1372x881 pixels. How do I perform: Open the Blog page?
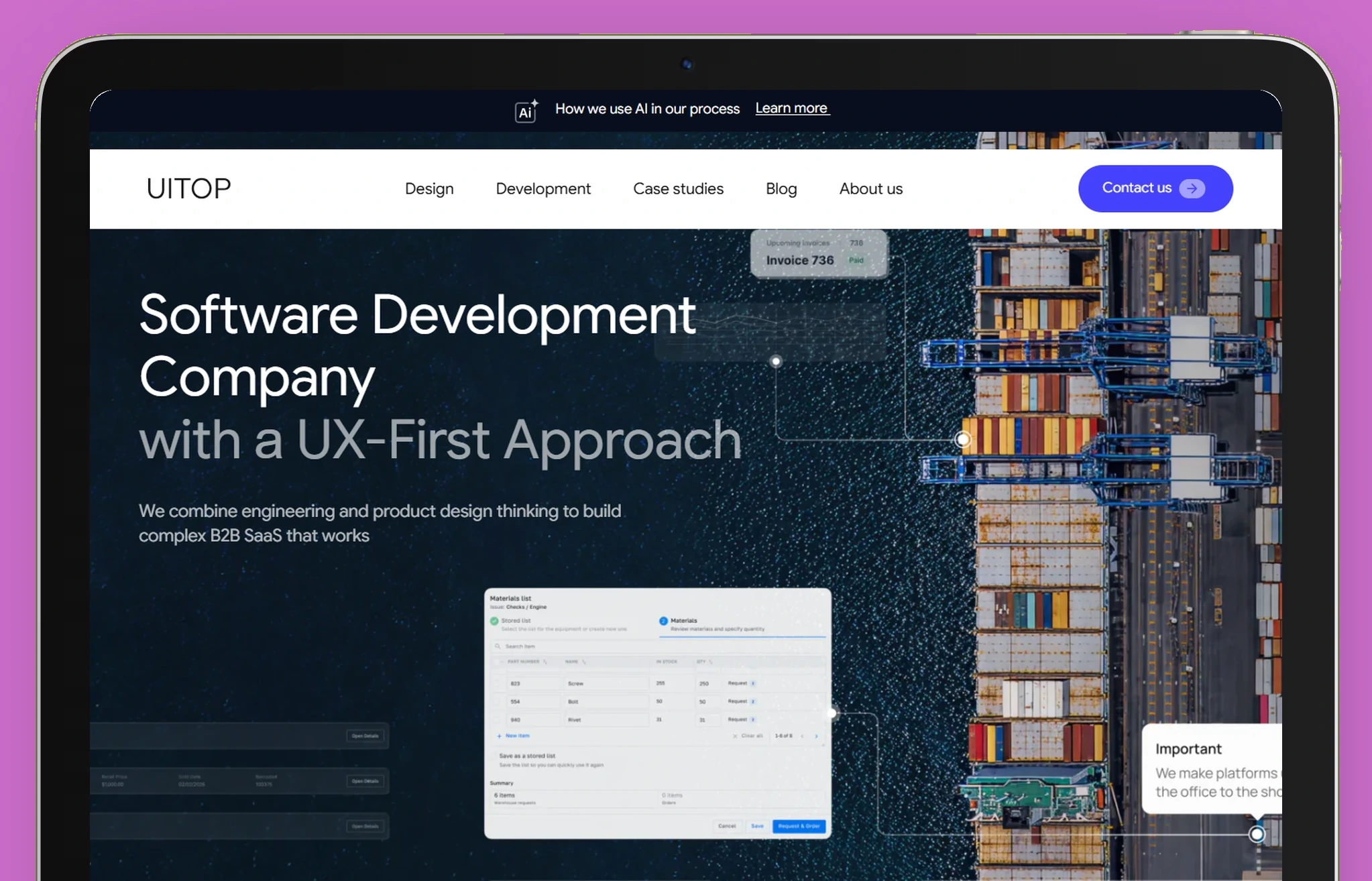click(x=781, y=189)
